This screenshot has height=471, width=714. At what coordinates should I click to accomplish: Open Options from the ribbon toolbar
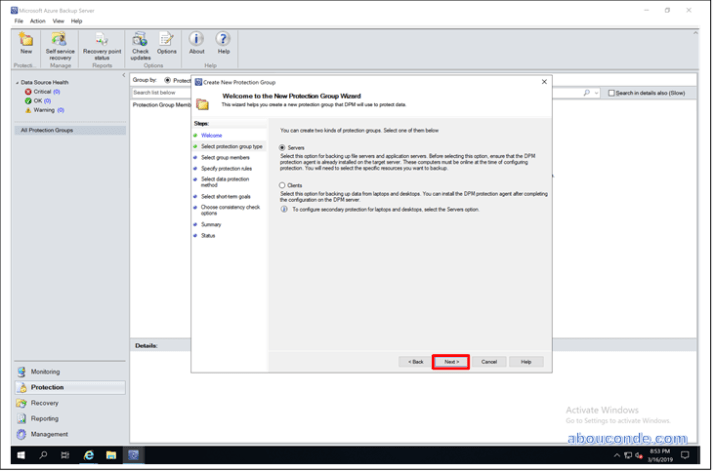(x=166, y=41)
